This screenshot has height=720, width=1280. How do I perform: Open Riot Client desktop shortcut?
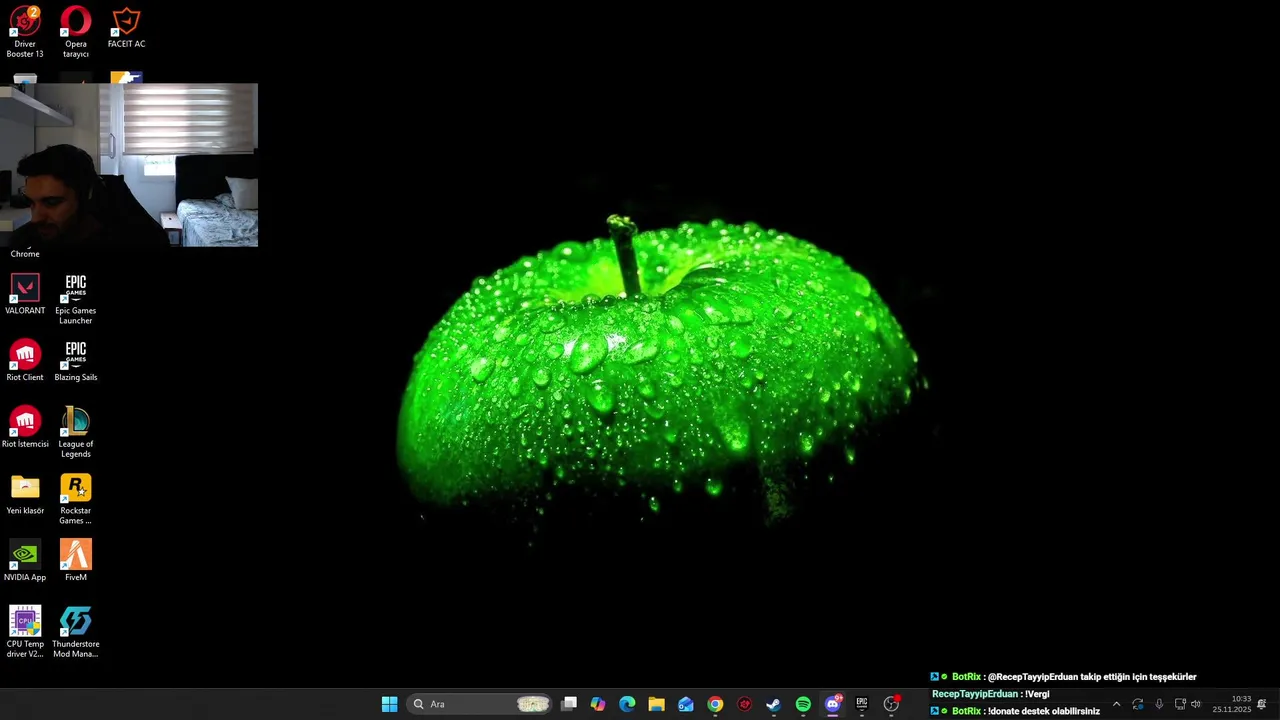point(25,361)
